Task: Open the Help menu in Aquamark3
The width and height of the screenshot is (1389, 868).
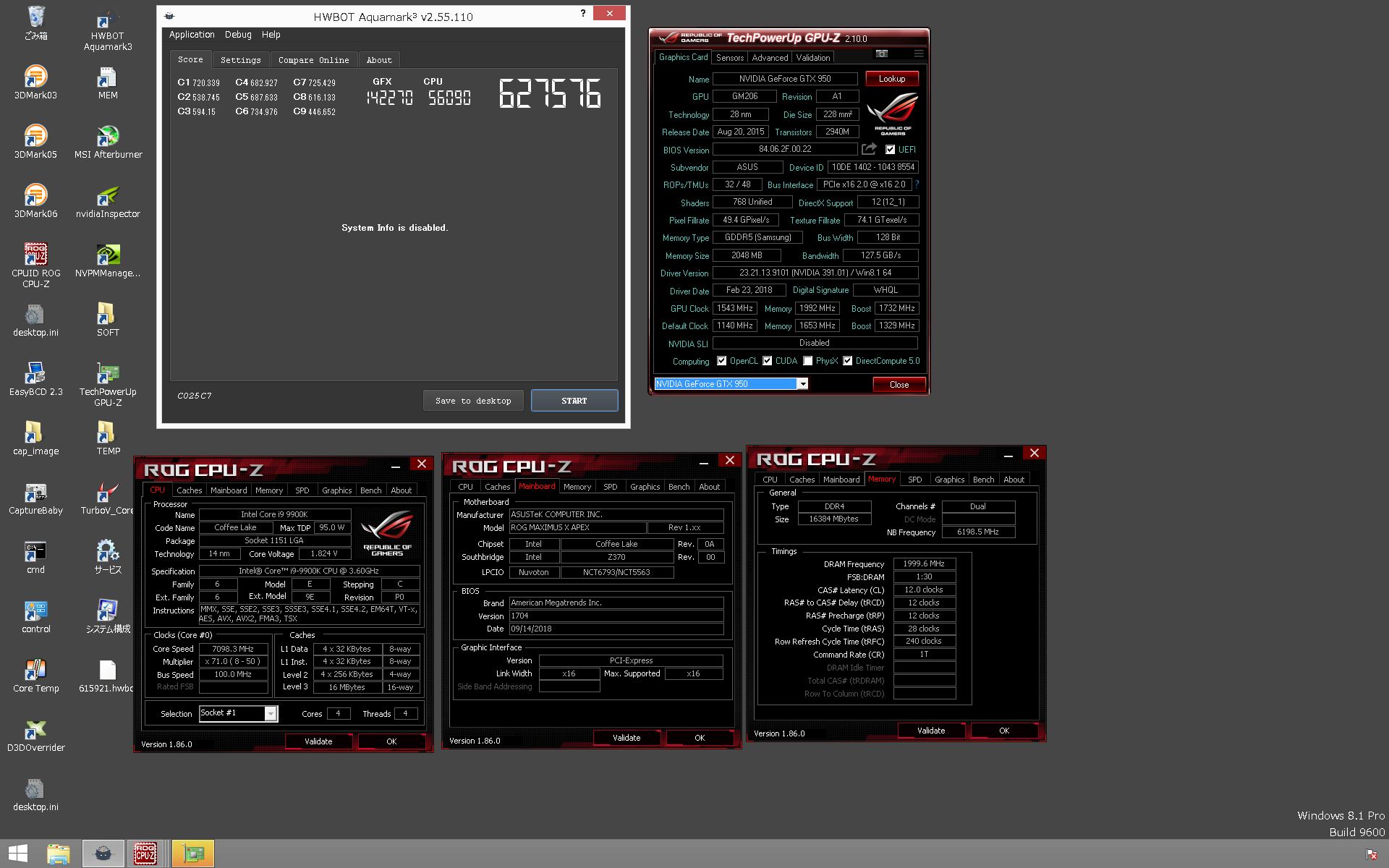Action: tap(271, 35)
